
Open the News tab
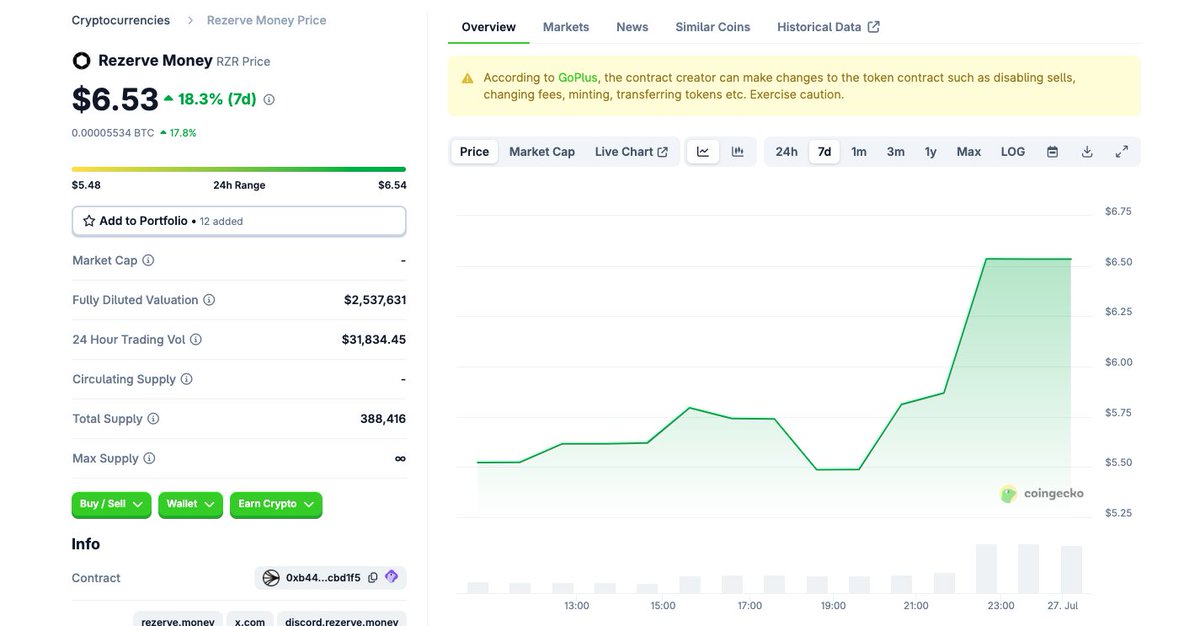(x=632, y=27)
